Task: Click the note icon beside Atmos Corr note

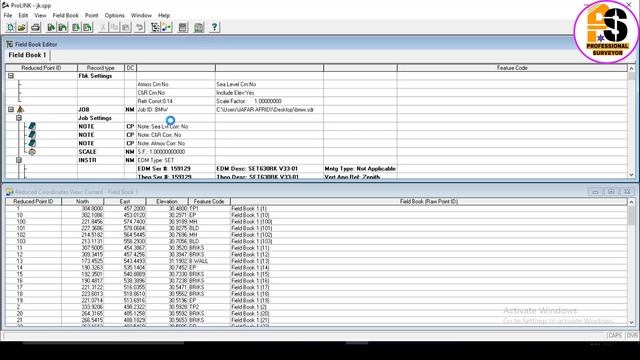Action: click(32, 143)
